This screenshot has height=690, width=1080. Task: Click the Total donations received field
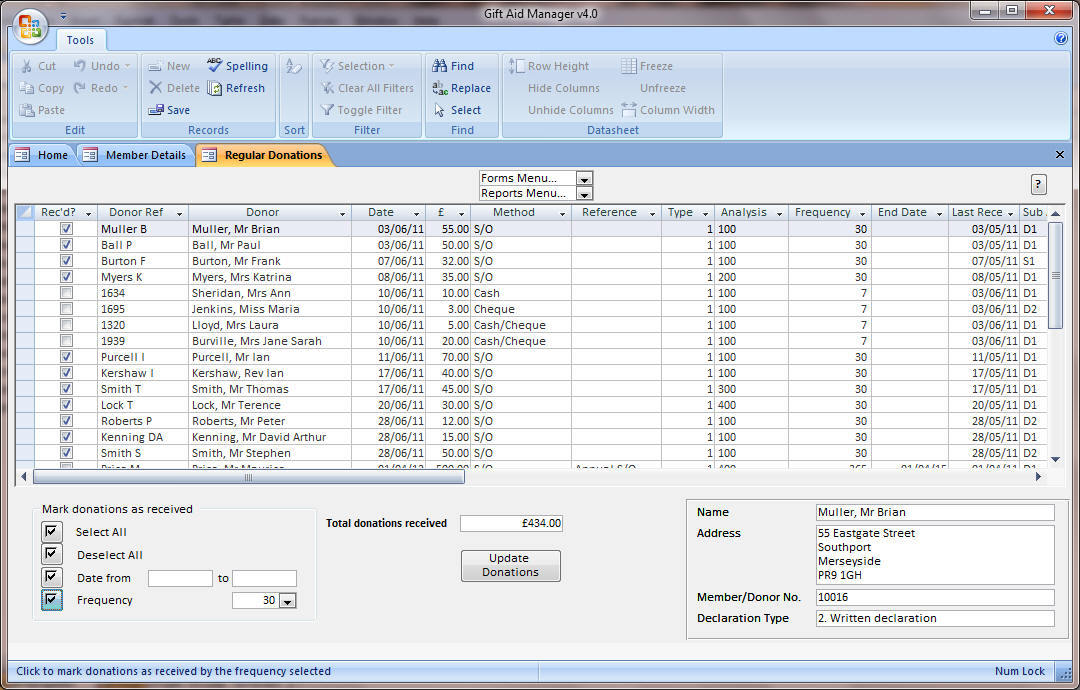click(511, 523)
